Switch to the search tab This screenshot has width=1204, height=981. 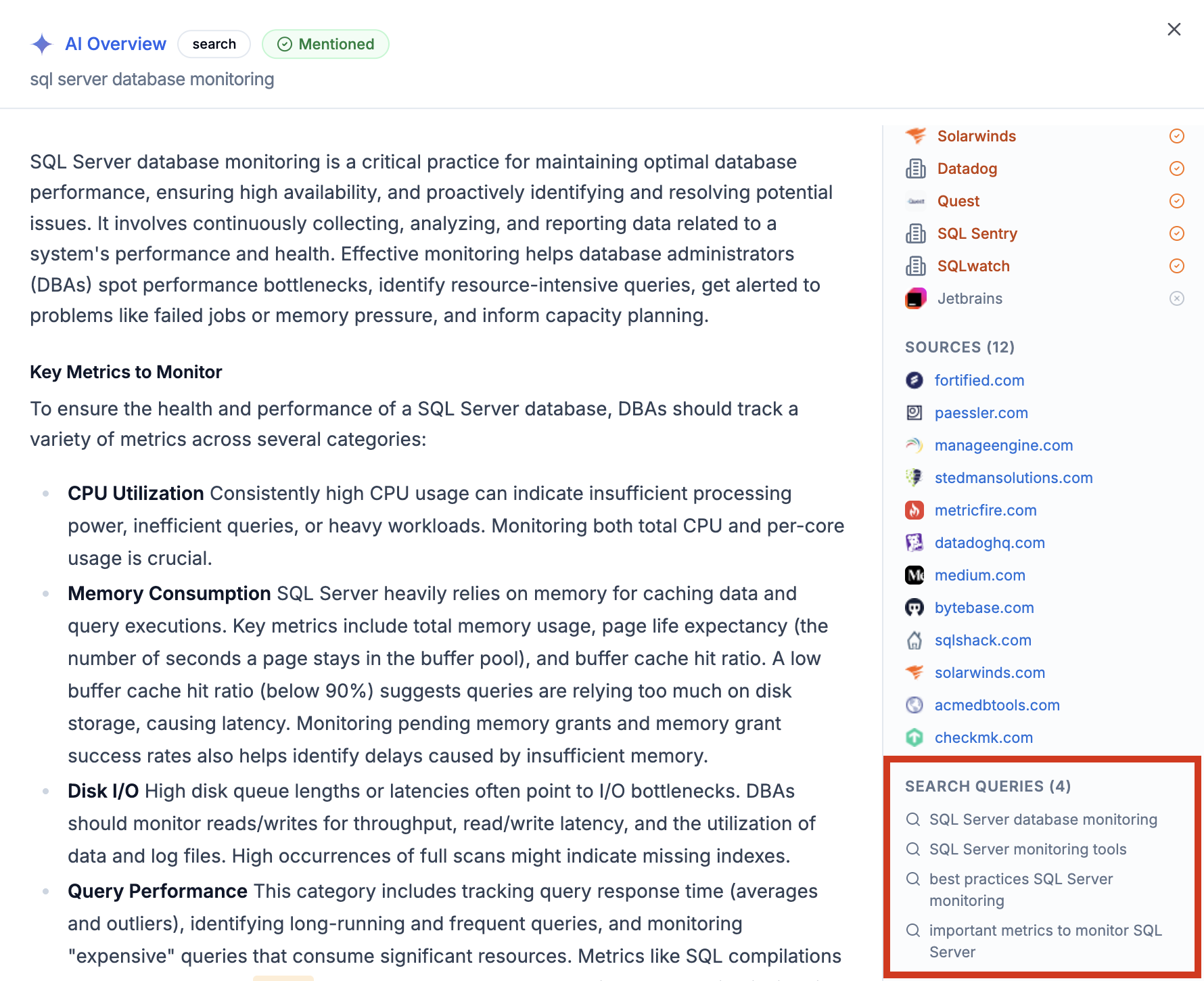214,43
